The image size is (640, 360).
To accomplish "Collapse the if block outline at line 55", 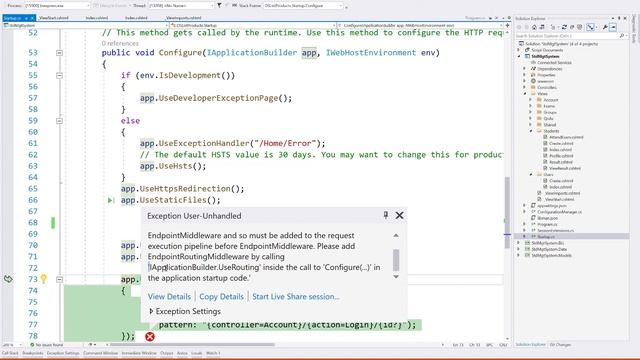I will (59, 76).
